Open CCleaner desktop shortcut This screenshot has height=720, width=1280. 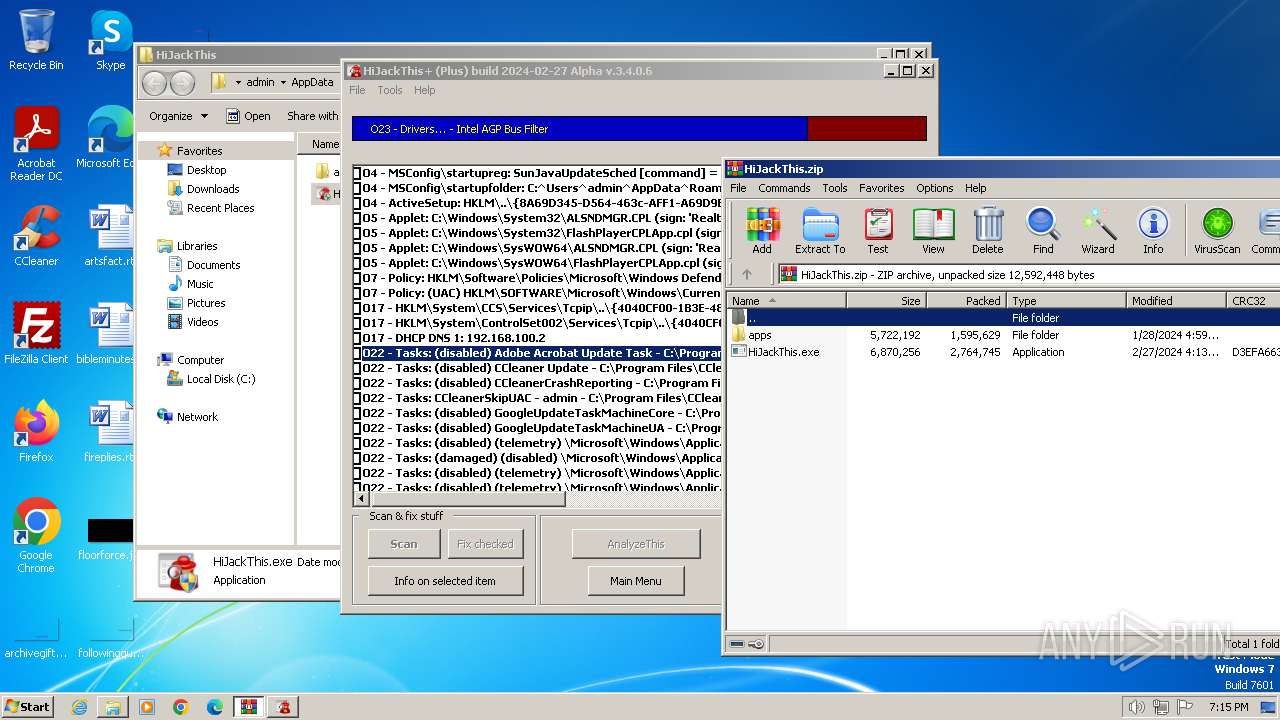click(36, 236)
